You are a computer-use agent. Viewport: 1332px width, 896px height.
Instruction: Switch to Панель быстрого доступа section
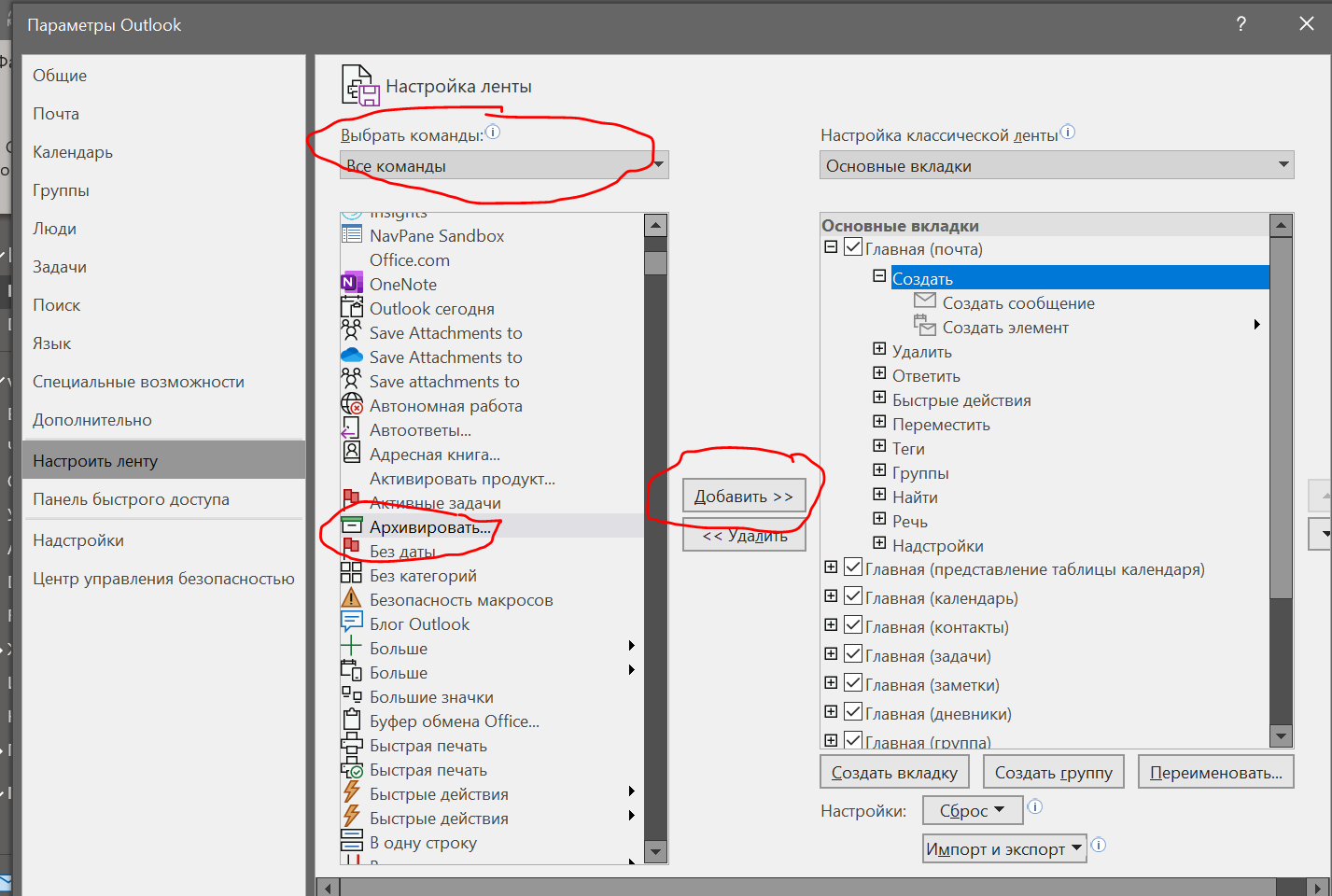pos(163,499)
